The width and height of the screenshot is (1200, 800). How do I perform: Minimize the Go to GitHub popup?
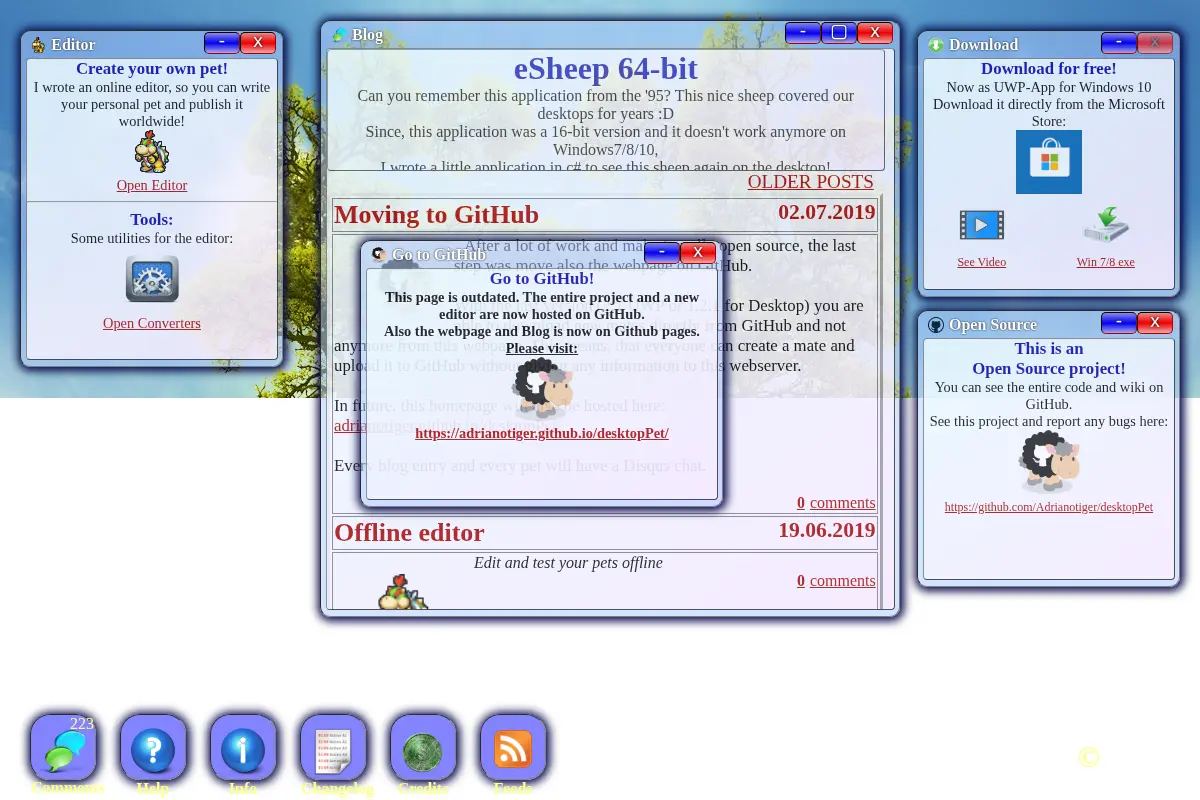click(662, 252)
